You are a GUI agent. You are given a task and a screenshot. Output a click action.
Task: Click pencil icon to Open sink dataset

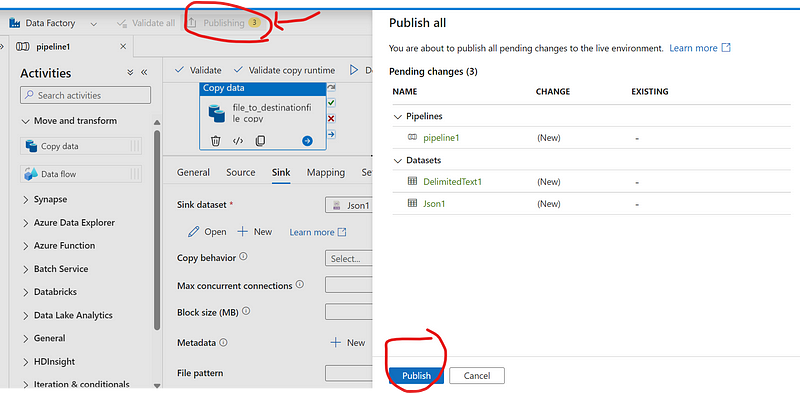pyautogui.click(x=193, y=232)
